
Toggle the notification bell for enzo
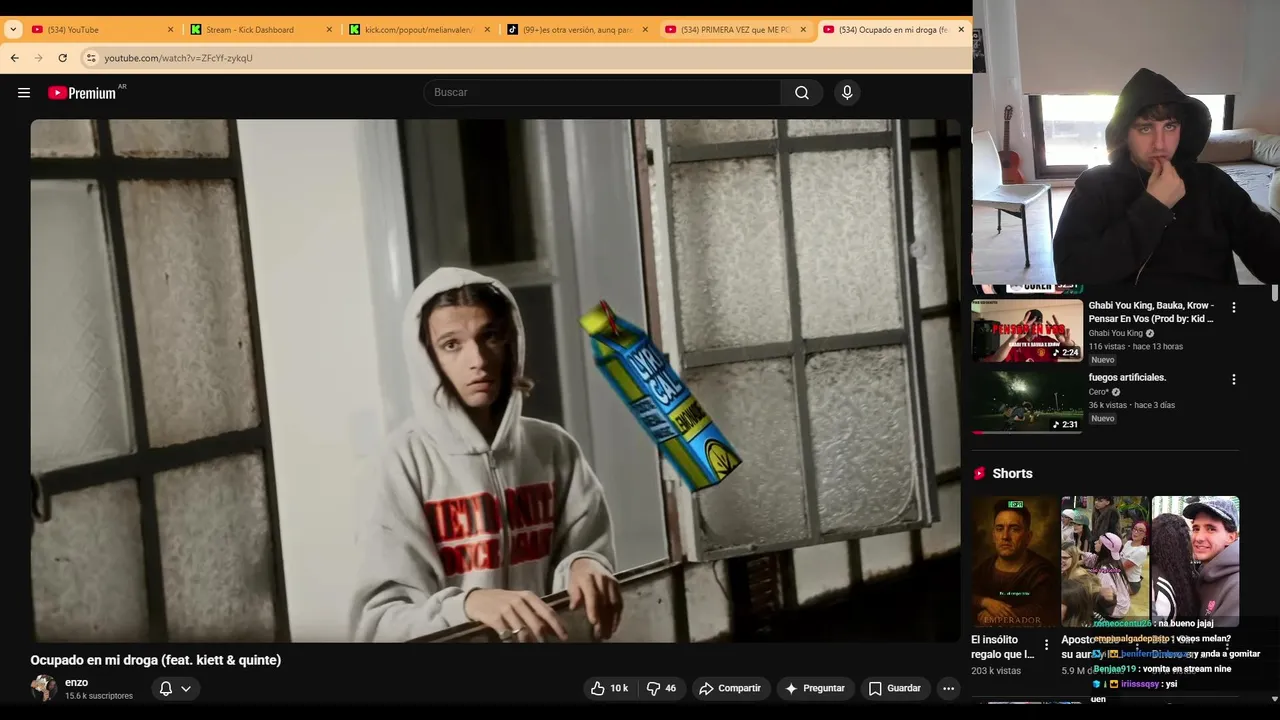[166, 688]
